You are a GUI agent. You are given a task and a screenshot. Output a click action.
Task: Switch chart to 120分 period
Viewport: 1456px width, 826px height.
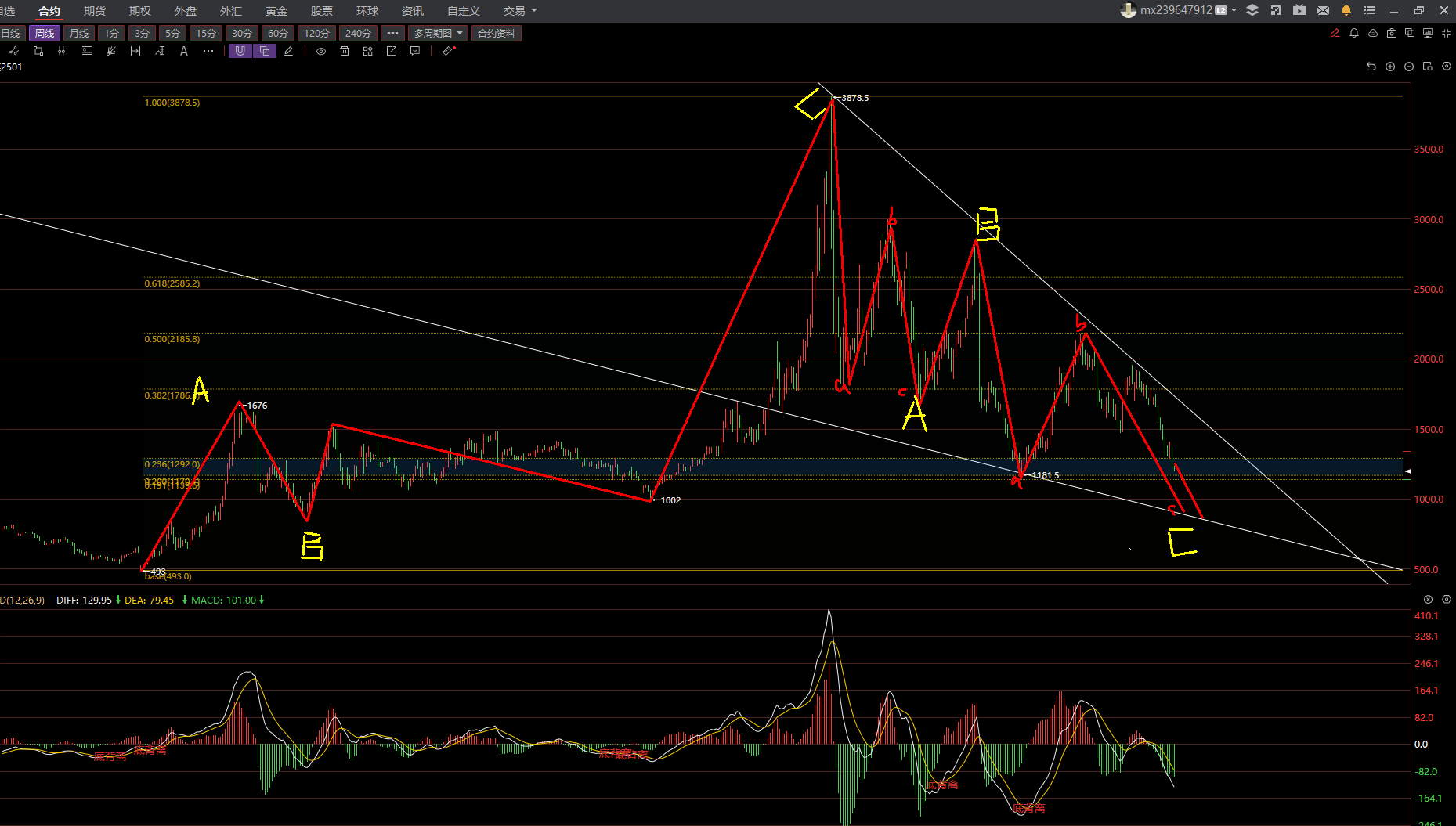[x=317, y=33]
